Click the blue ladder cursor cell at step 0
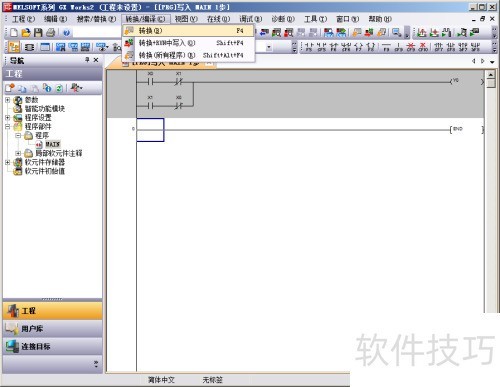The image size is (500, 387). click(x=150, y=130)
